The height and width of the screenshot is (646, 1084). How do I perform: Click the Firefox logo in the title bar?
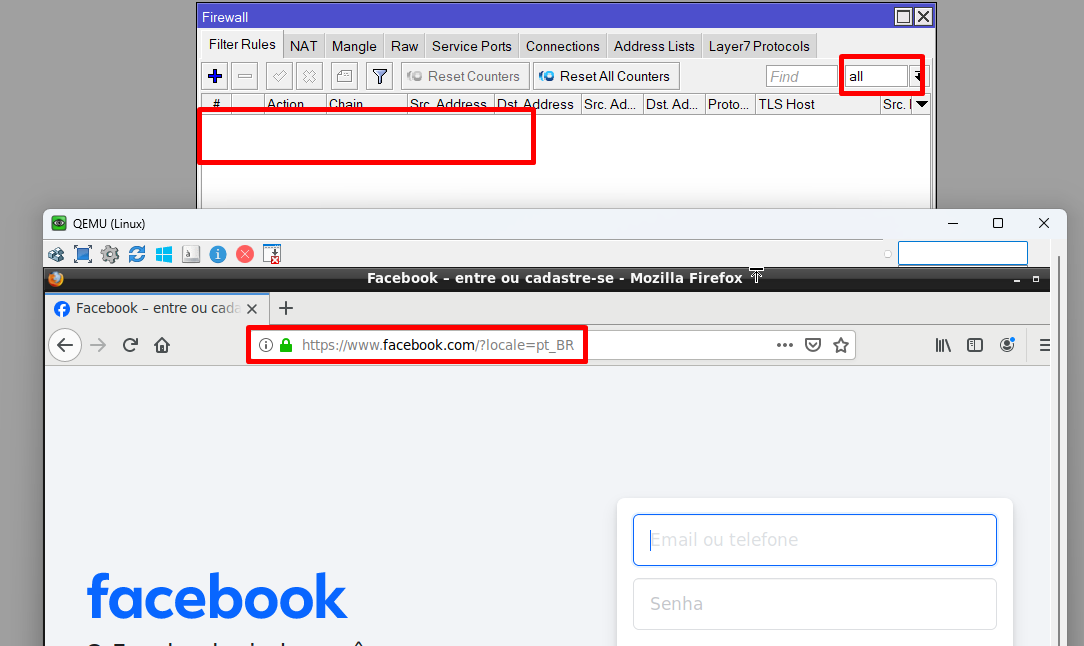56,278
